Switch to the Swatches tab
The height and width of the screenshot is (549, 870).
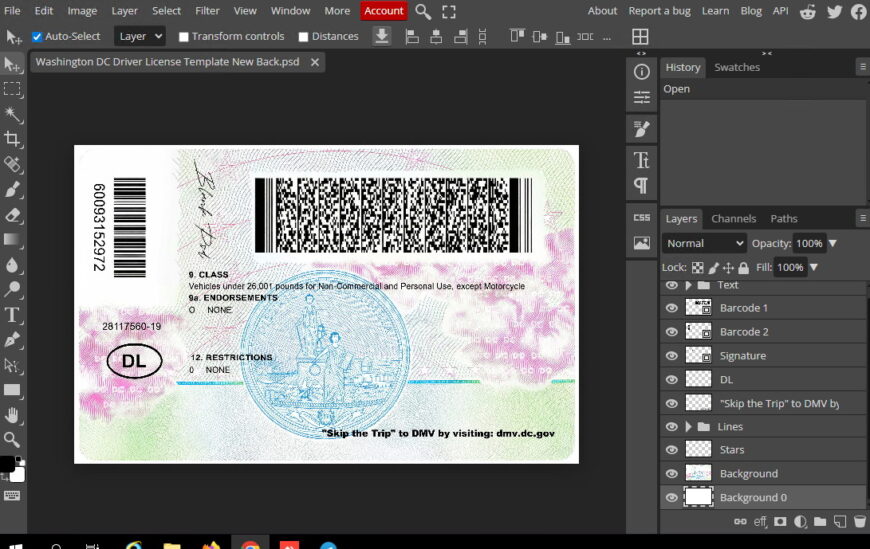(737, 67)
